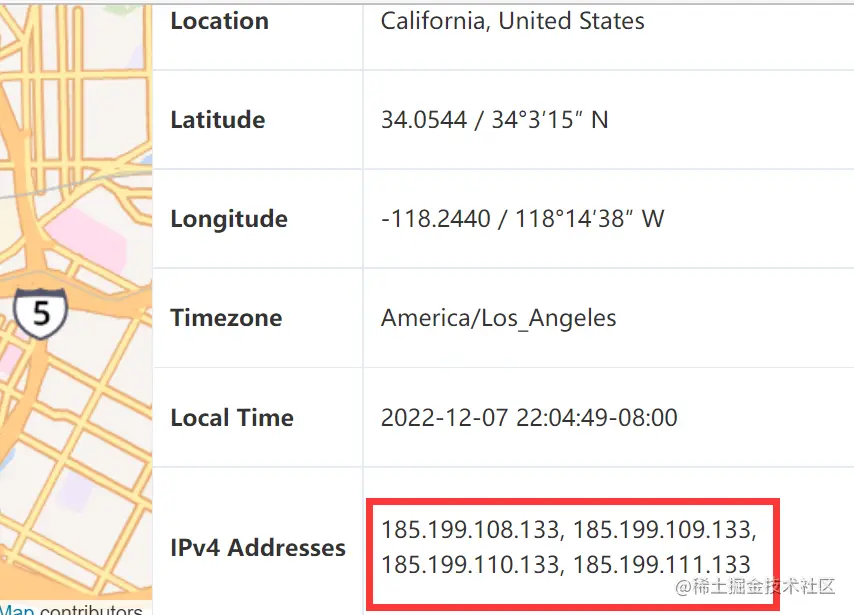Click the Interstate 5 shield on map

click(x=41, y=313)
